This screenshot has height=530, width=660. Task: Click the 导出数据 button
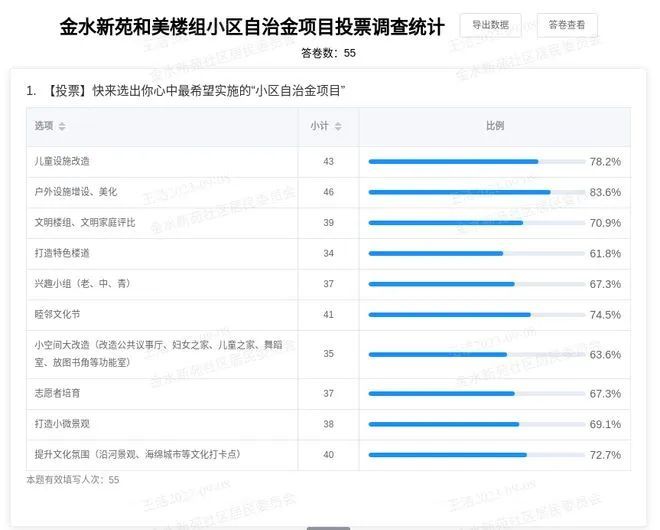(x=490, y=25)
